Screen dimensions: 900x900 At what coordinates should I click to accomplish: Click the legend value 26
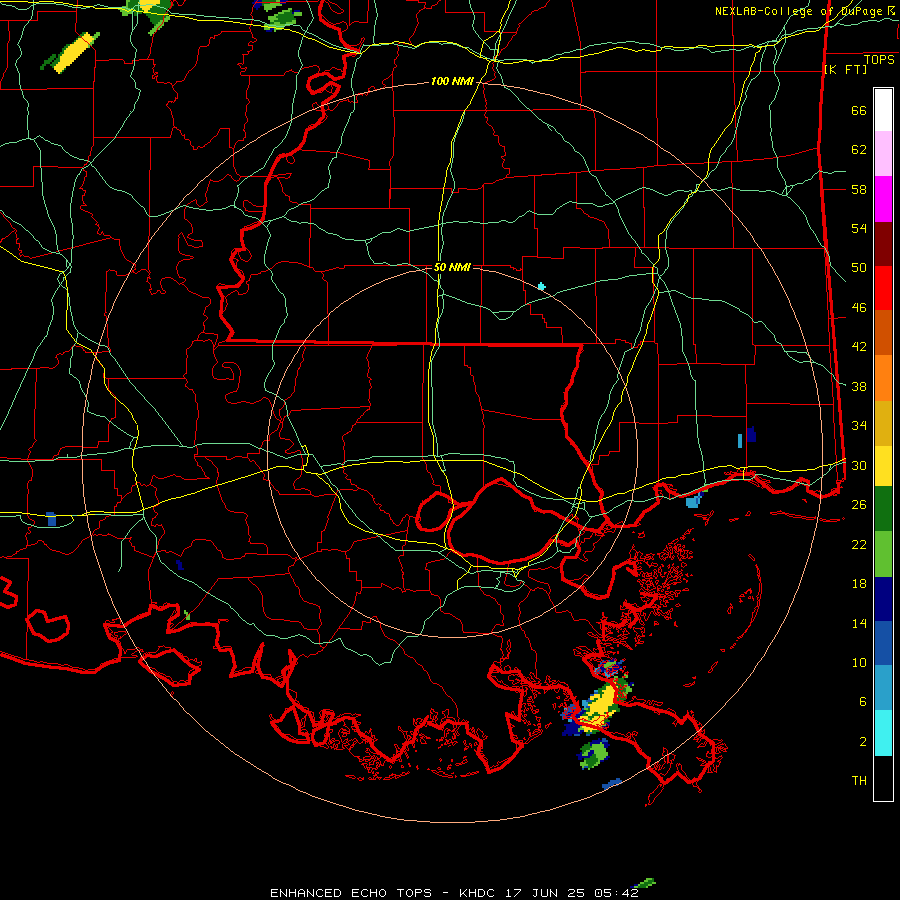[859, 505]
